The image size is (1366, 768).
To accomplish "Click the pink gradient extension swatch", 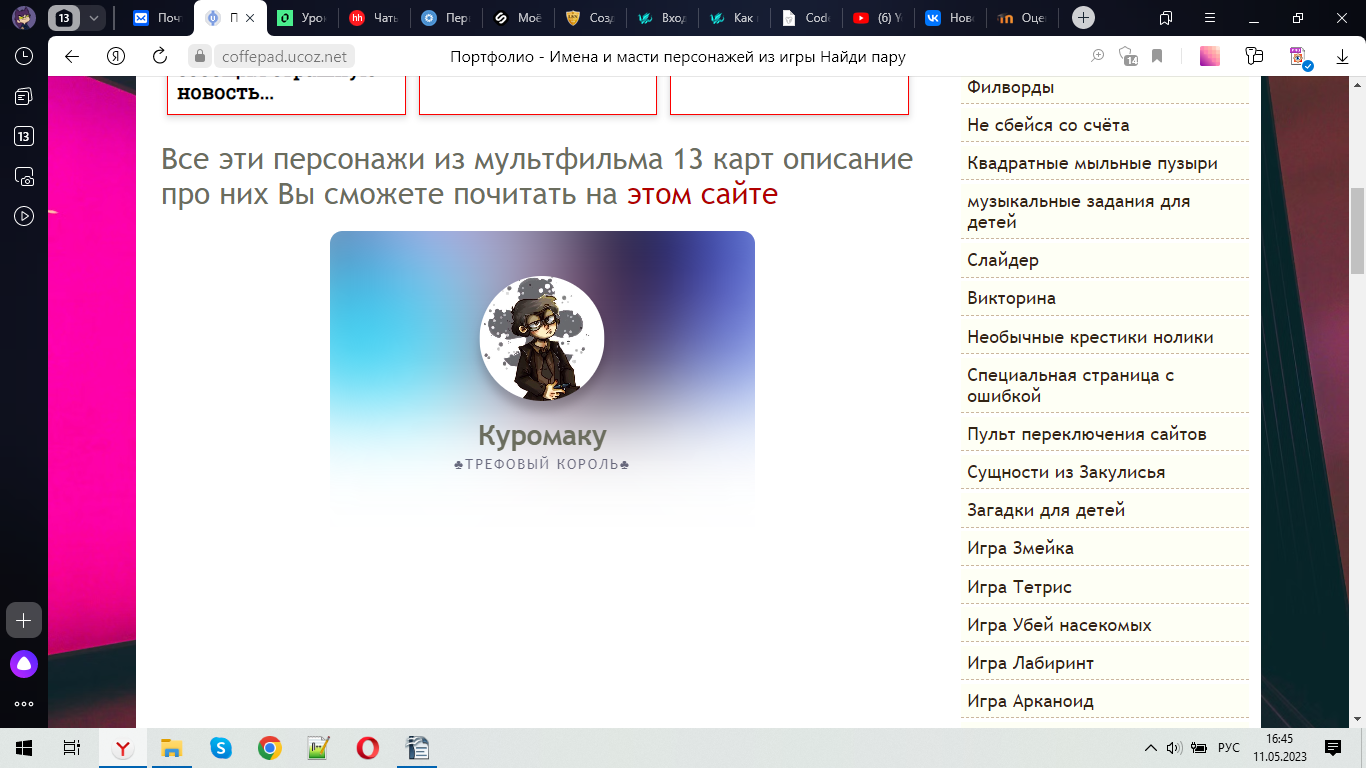I will (1210, 56).
